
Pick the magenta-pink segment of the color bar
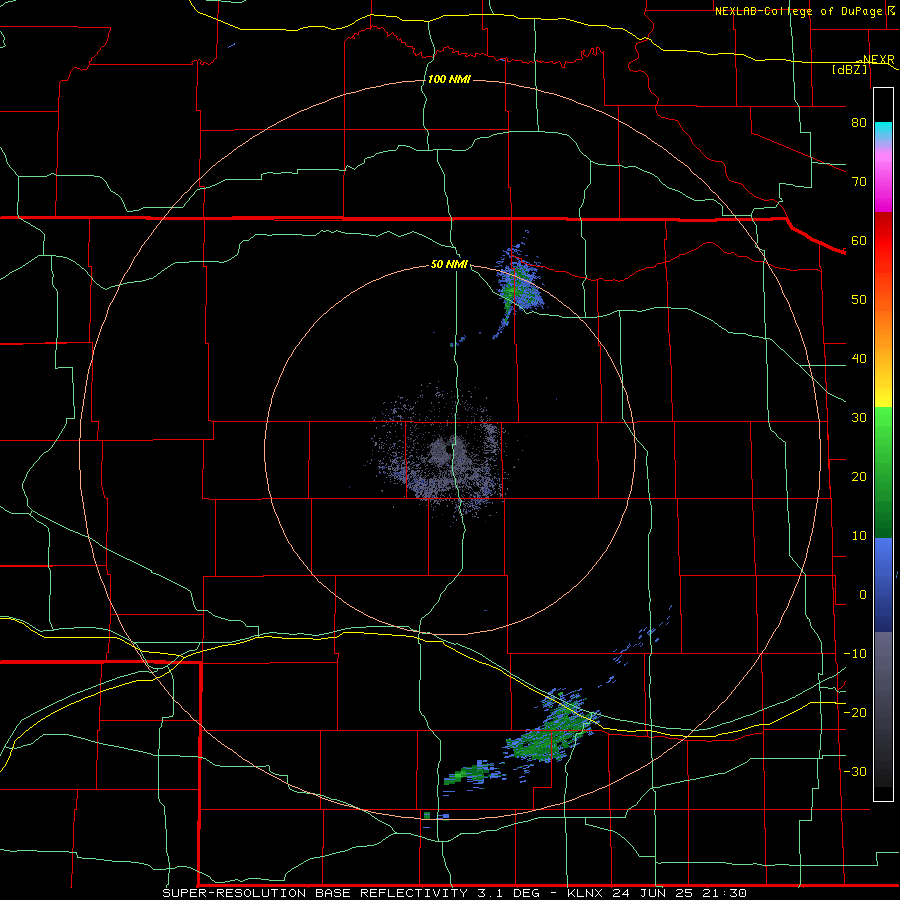883,181
